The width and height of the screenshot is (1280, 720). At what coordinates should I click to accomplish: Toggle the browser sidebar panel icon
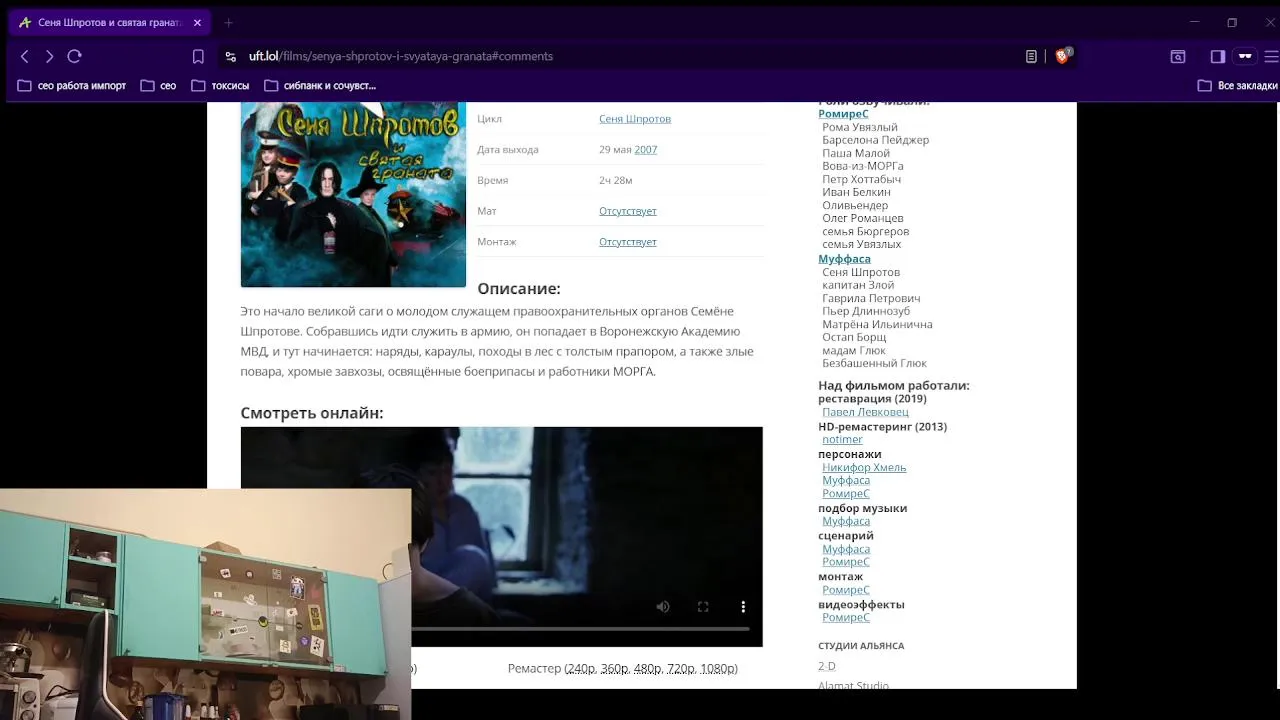tap(1217, 57)
